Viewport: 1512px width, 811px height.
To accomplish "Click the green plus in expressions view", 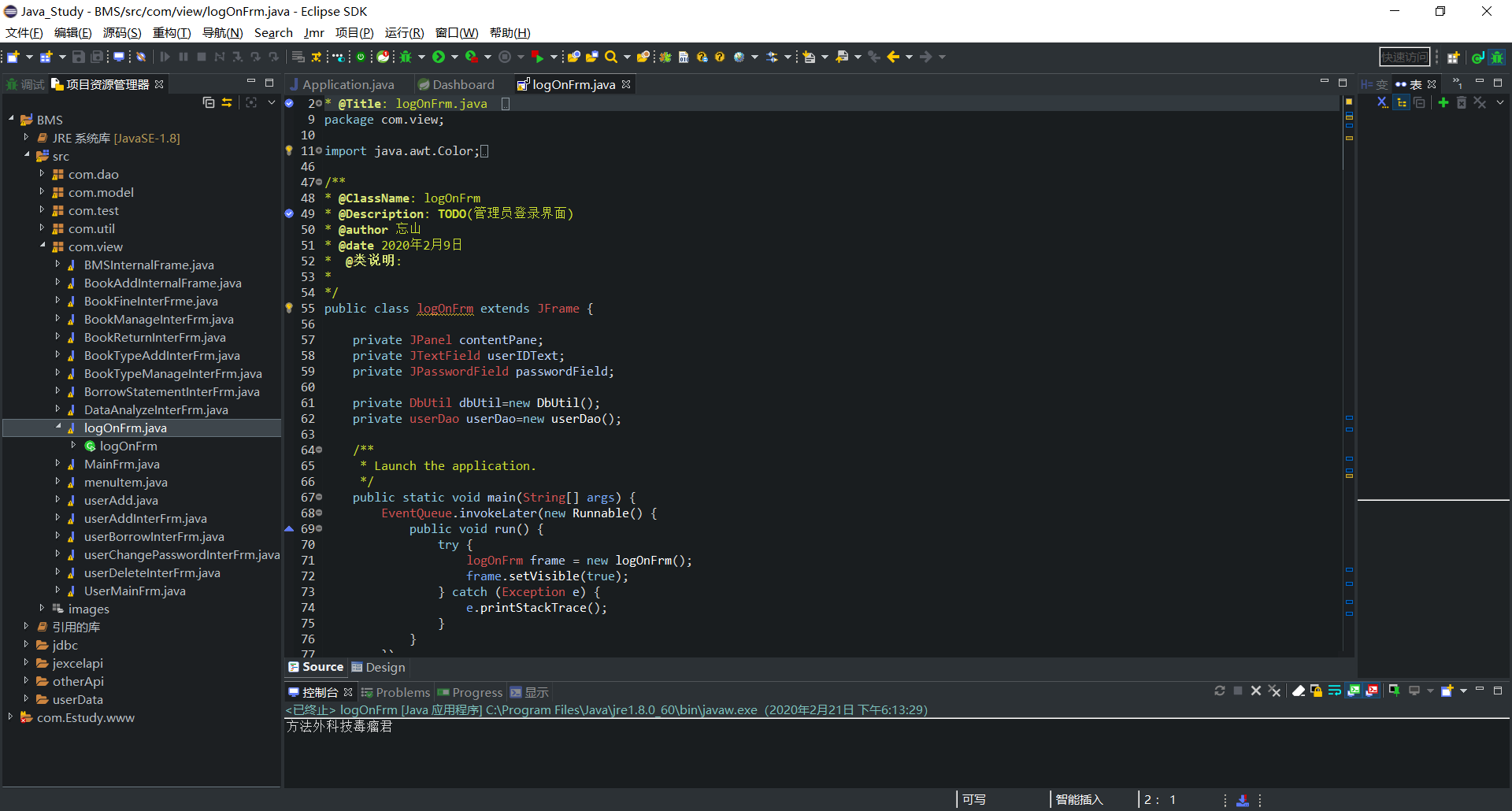I will click(x=1443, y=102).
